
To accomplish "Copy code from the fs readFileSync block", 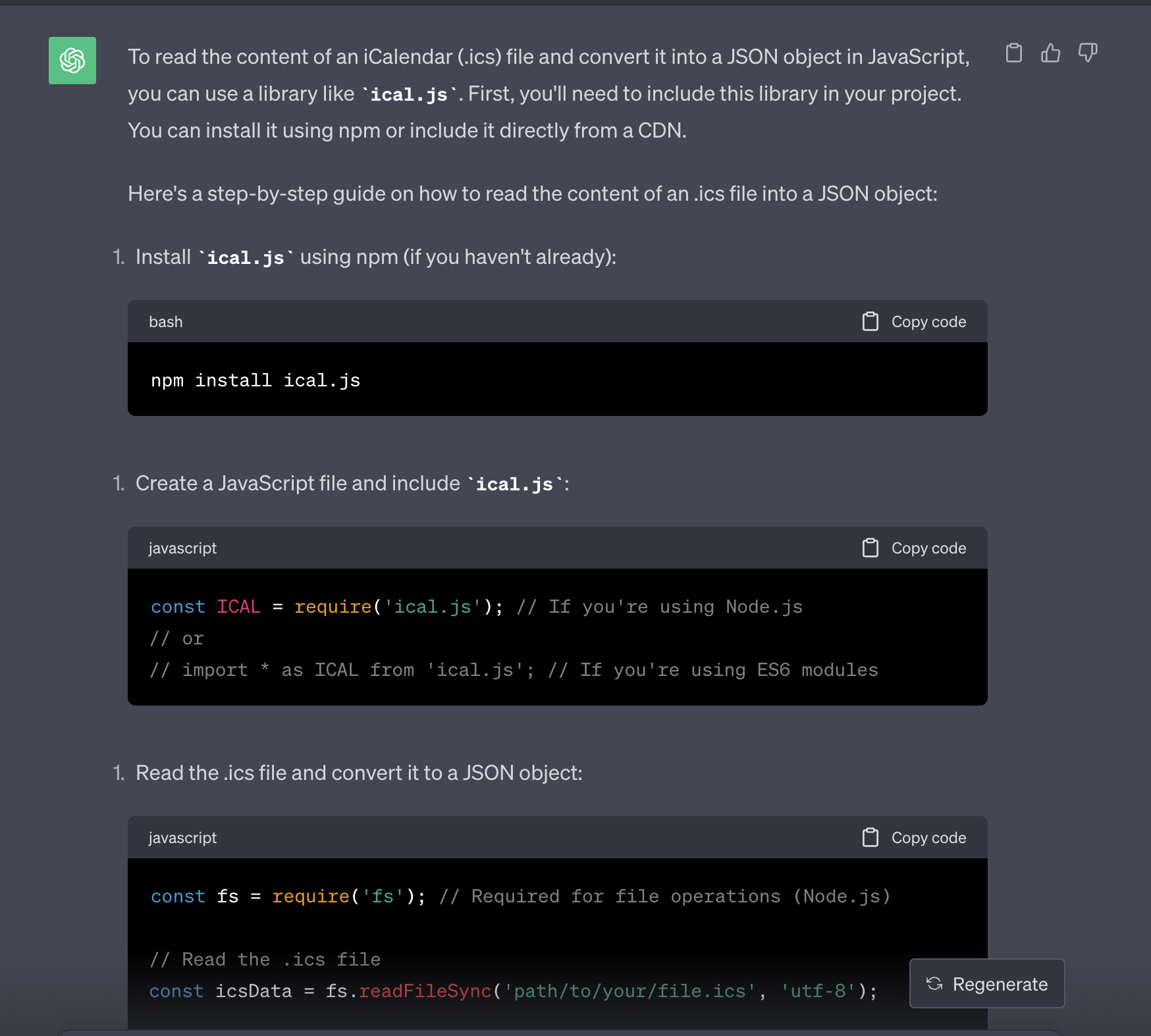I will click(x=914, y=838).
